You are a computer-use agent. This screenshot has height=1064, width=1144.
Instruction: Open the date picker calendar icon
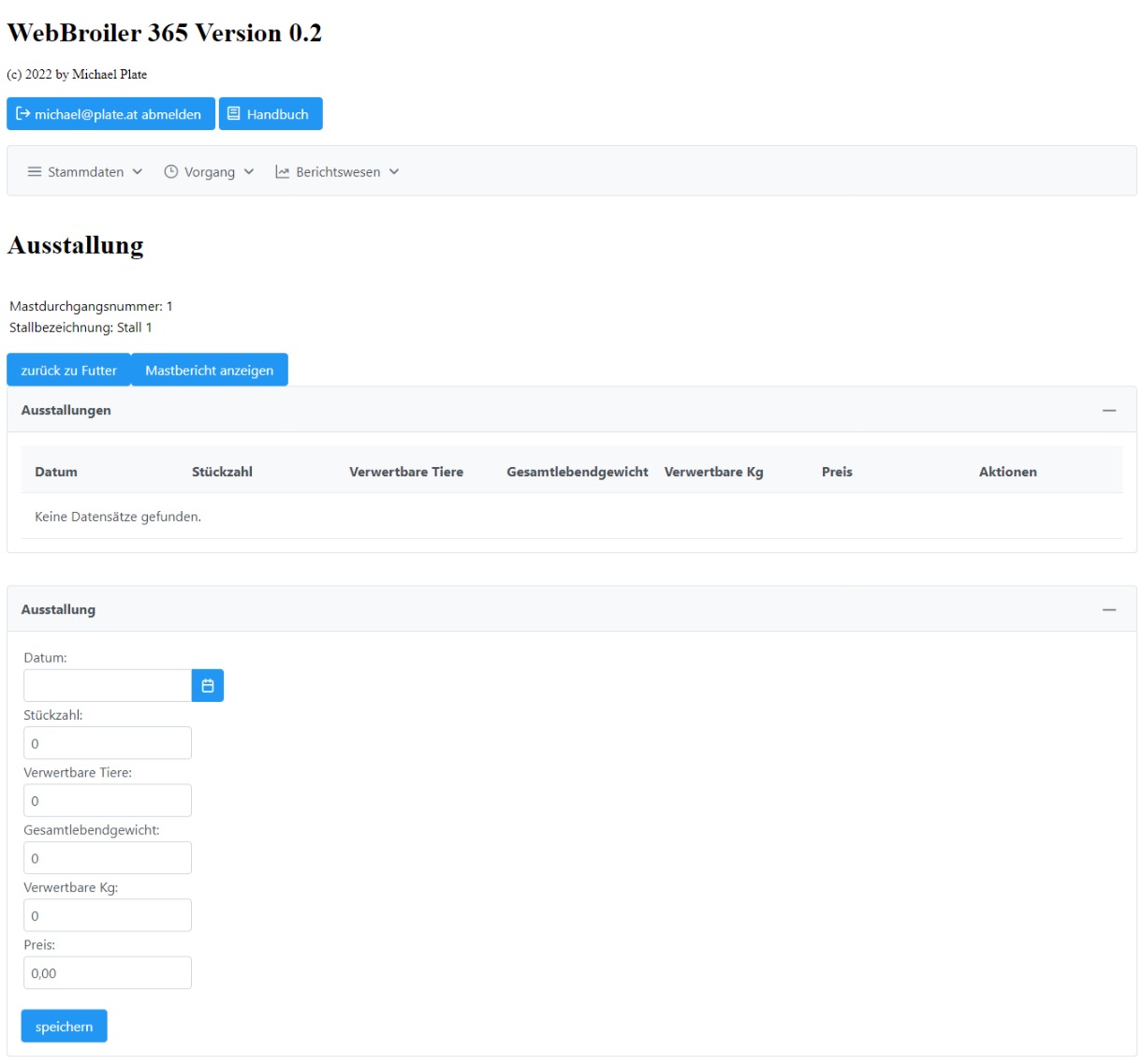(x=207, y=686)
